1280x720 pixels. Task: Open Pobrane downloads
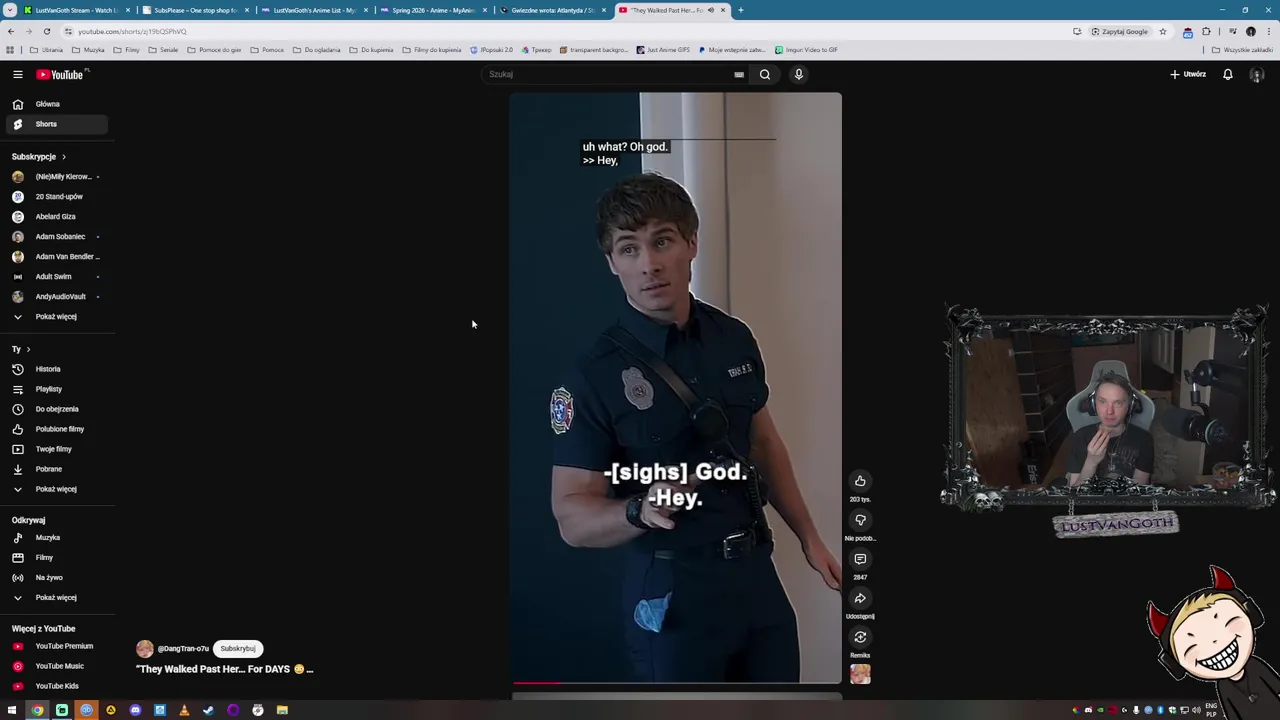point(56,469)
